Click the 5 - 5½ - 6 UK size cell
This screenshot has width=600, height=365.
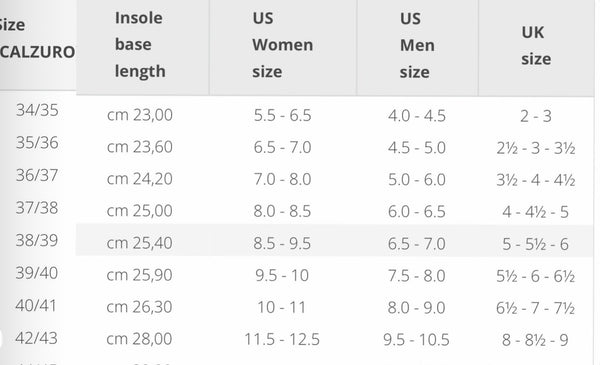tap(536, 244)
